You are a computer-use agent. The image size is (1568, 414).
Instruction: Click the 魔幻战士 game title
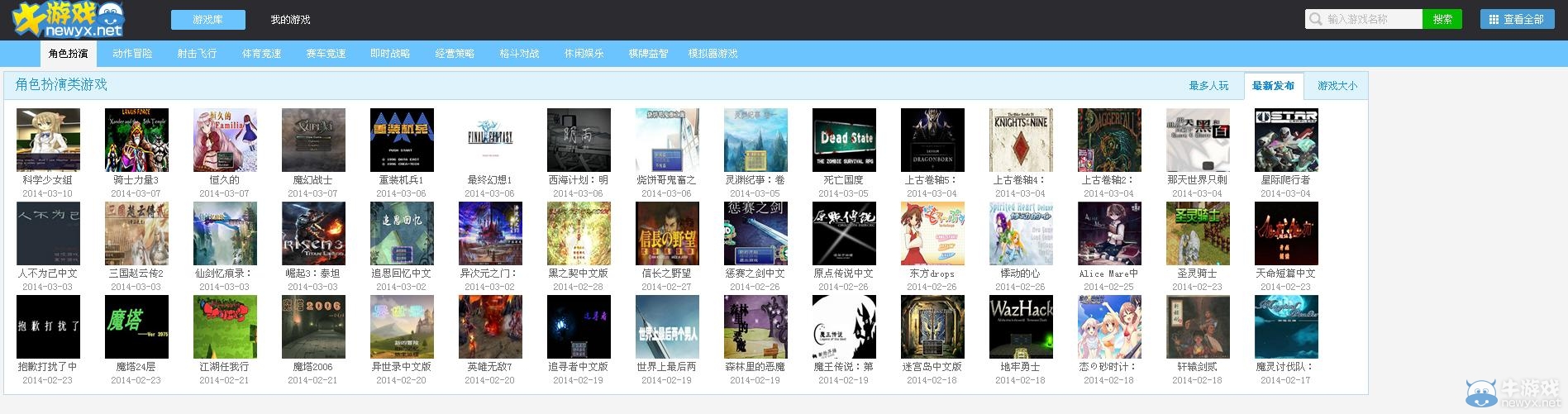[313, 179]
